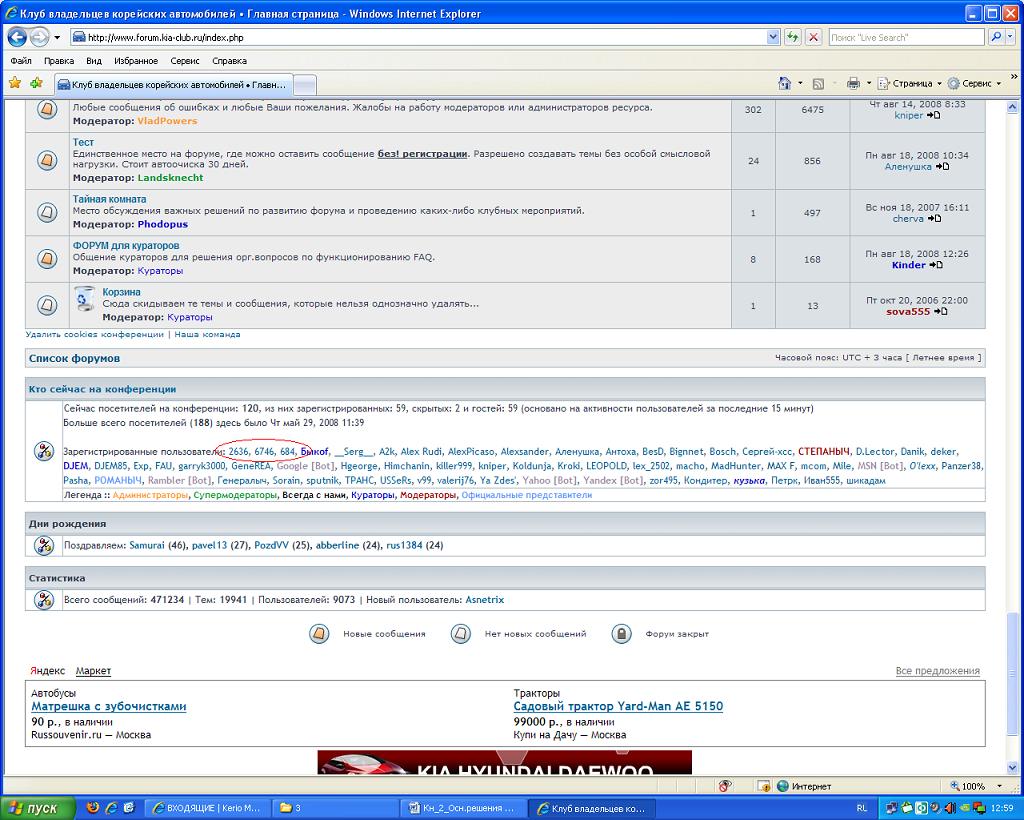Viewport: 1024px width, 820px height.
Task: Click the Windows Пуск start button
Action: coord(34,807)
